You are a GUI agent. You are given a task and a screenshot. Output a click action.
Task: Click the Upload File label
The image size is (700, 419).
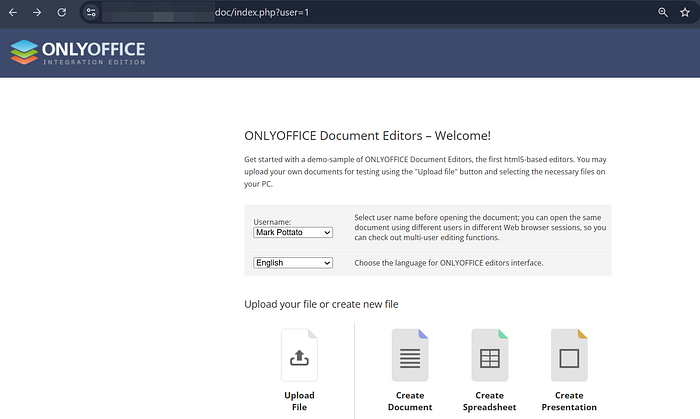coord(299,401)
